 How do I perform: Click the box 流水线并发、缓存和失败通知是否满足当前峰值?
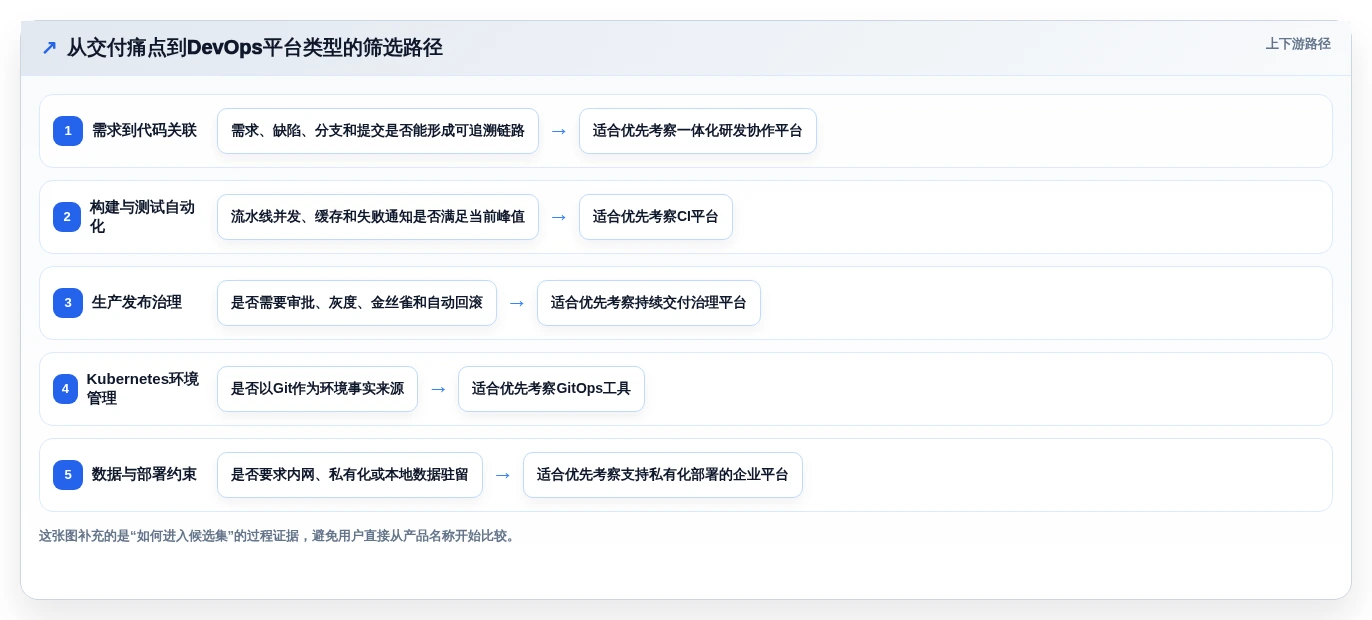coord(378,217)
